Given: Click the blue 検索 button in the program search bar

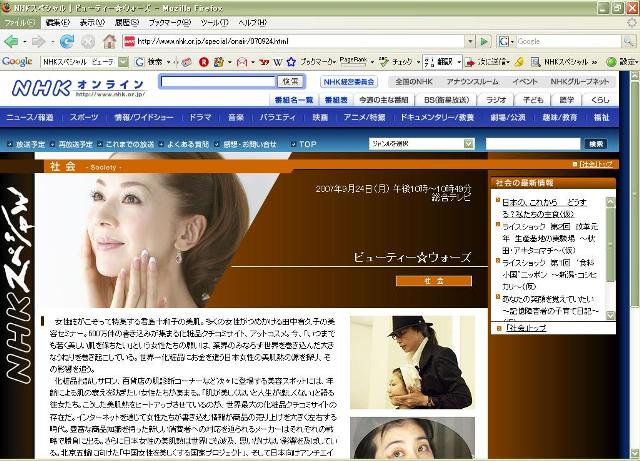Looking at the screenshot, I should 596,144.
